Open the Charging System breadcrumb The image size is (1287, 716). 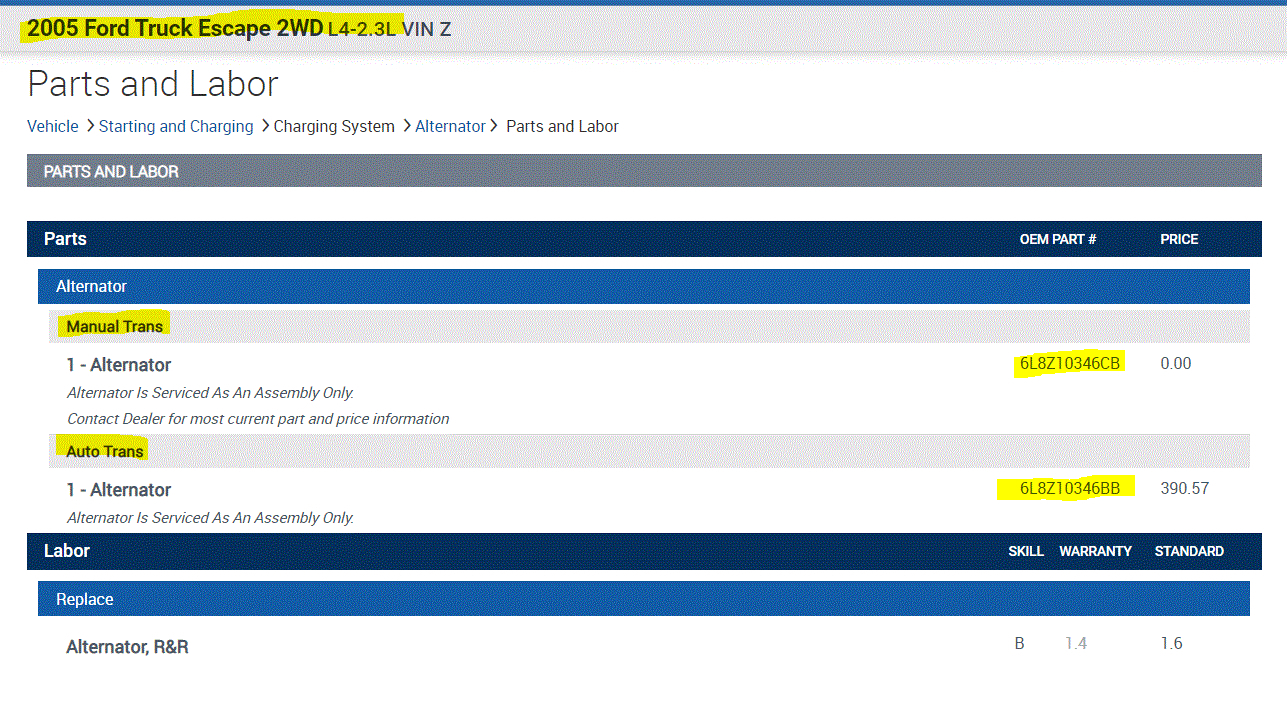coord(334,126)
